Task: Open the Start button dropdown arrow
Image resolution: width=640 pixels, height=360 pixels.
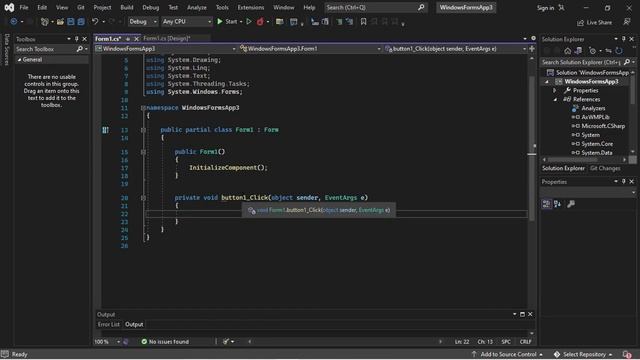Action: [241, 22]
